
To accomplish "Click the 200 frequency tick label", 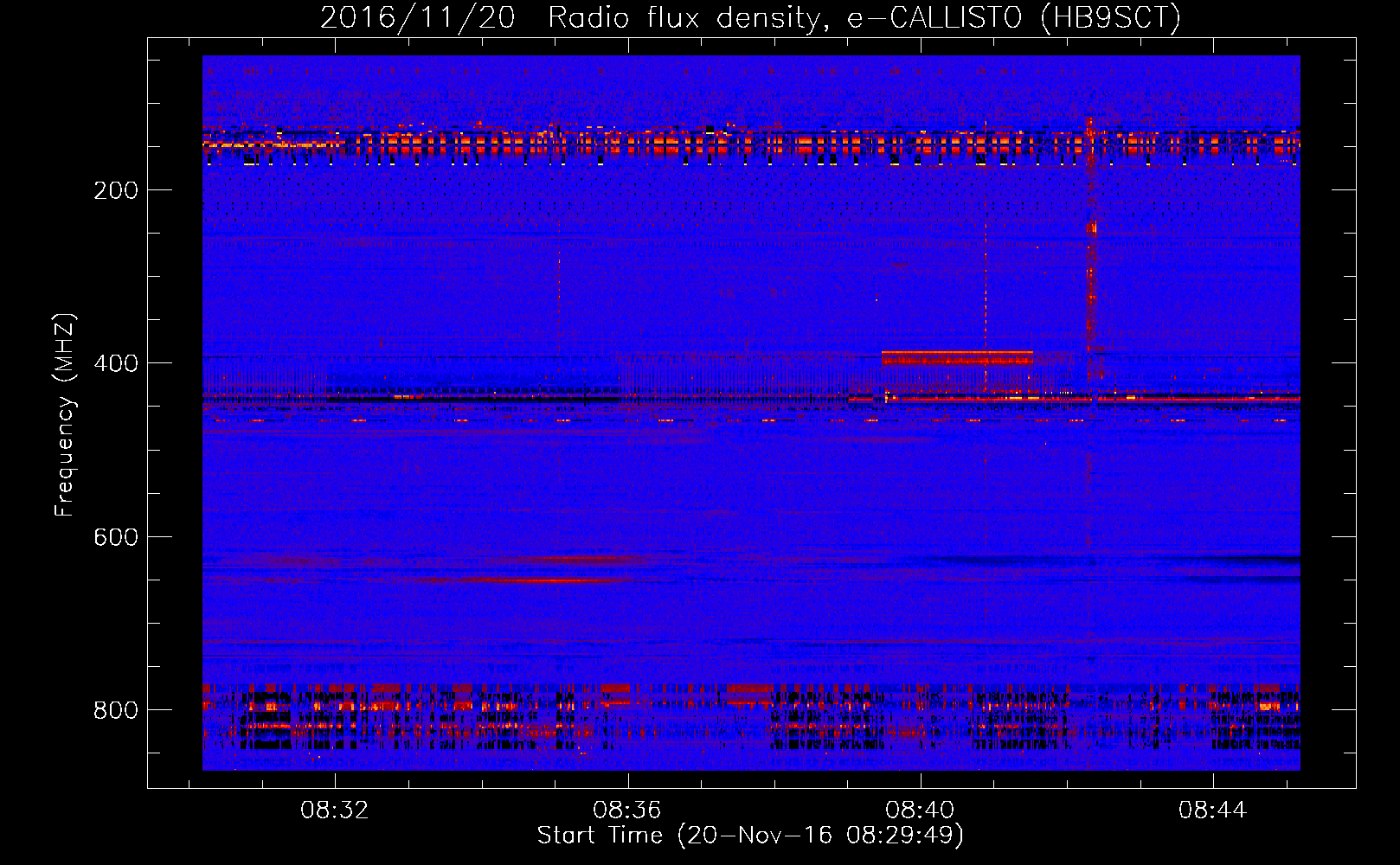I will pos(116,190).
